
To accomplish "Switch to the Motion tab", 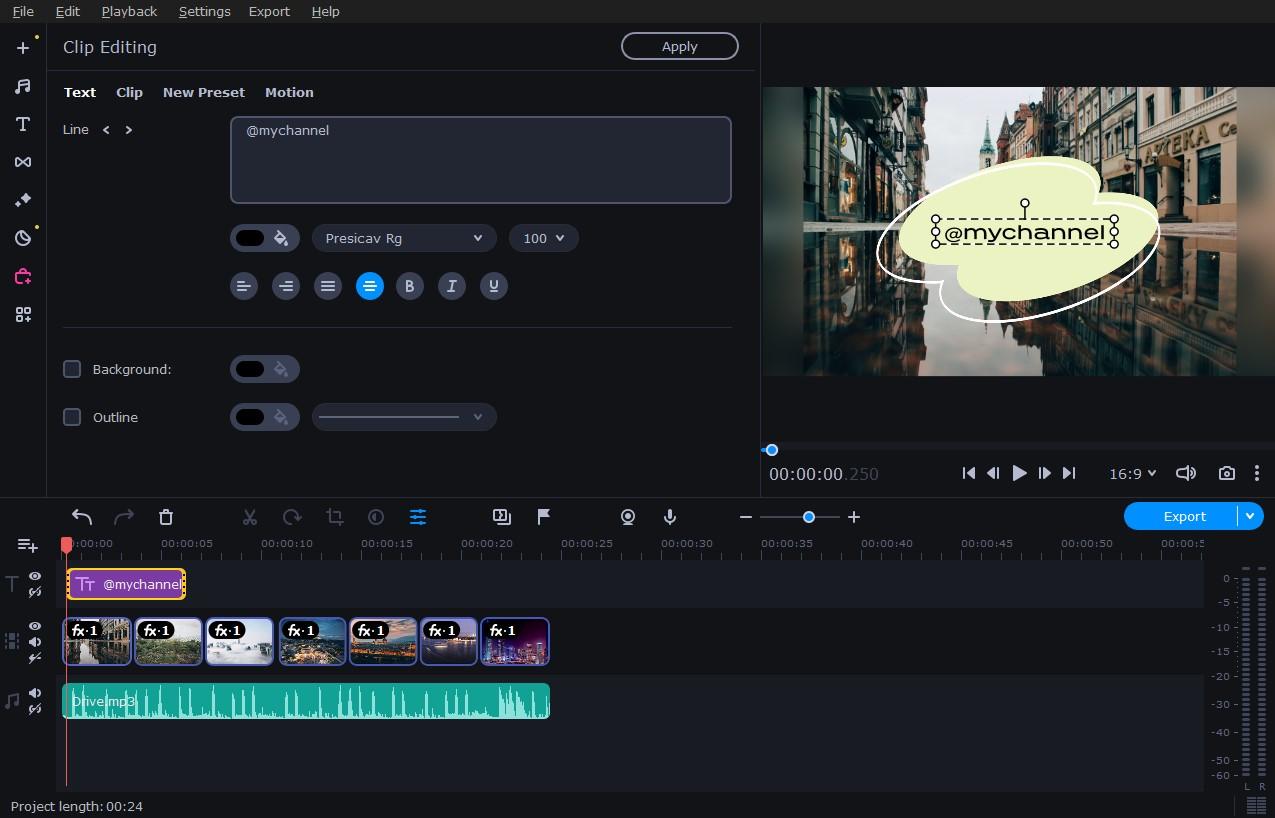I will [x=289, y=92].
